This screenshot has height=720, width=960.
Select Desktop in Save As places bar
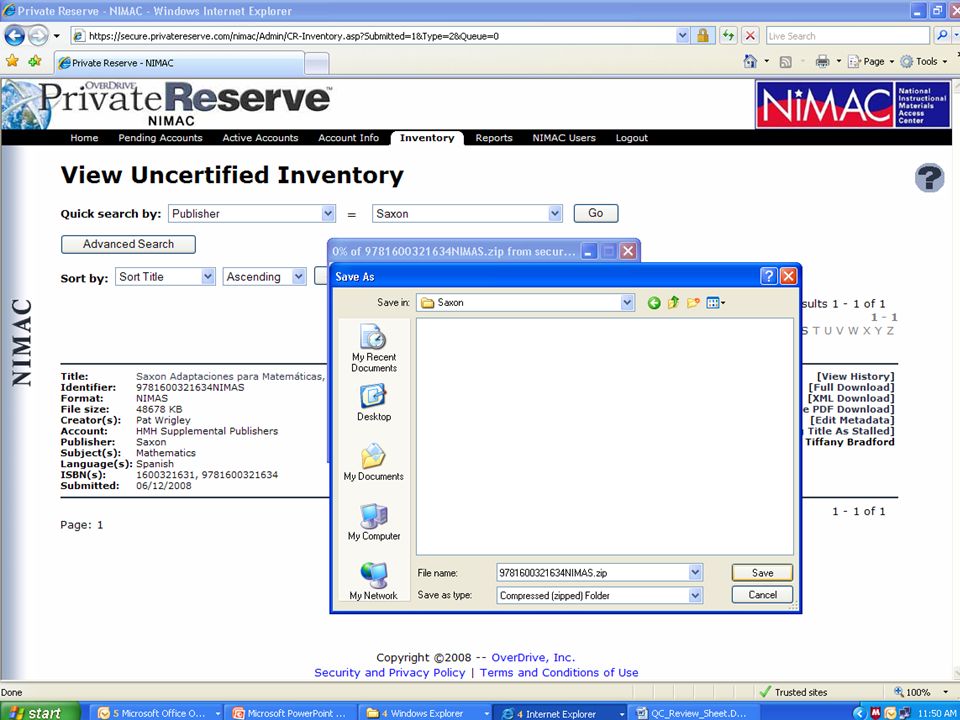pos(373,402)
